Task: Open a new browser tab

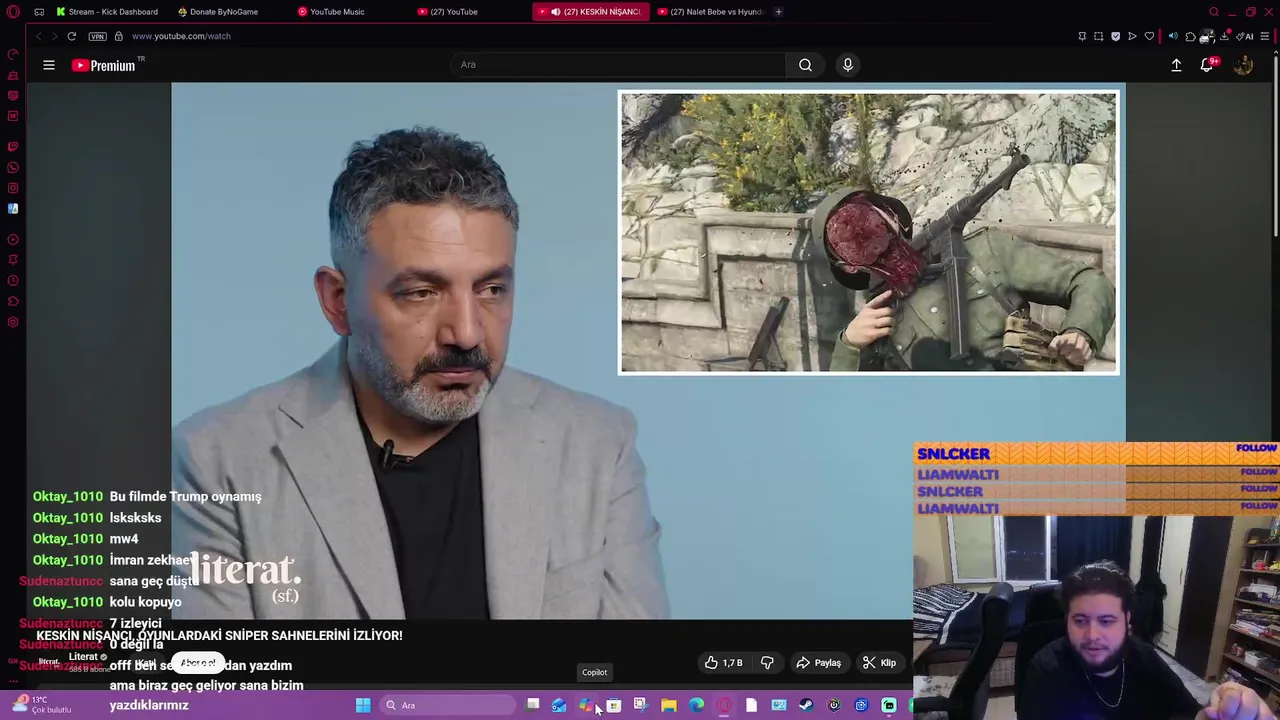Action: 779,12
